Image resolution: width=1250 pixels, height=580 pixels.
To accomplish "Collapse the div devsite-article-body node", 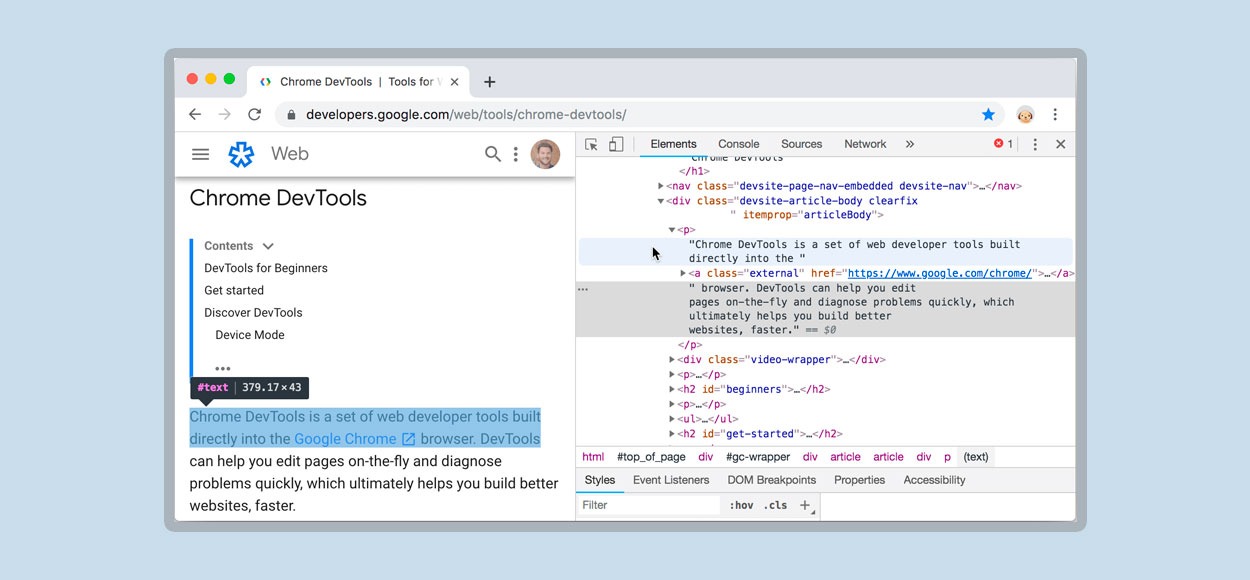I will coord(661,201).
